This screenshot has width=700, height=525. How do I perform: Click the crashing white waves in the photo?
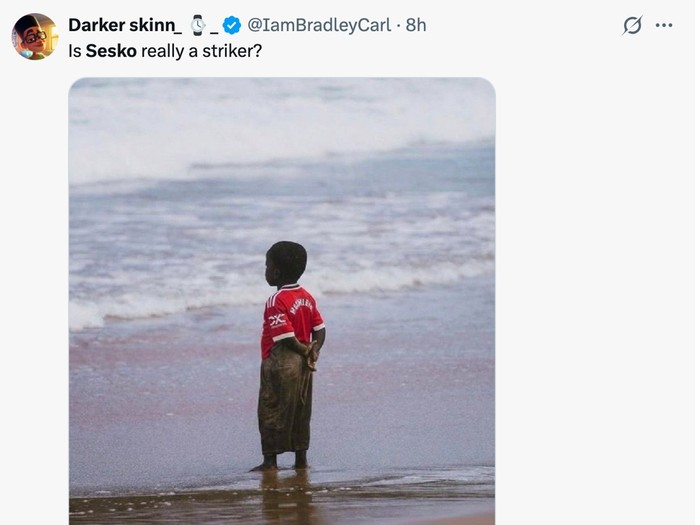click(x=282, y=129)
